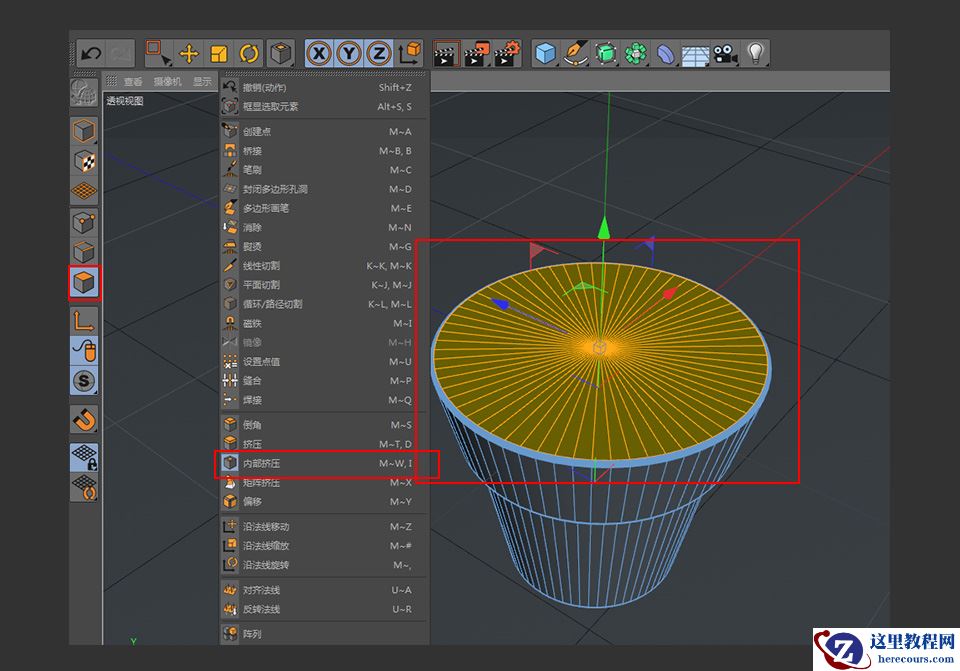
Task: Switch to polygon edit mode in left sidebar
Action: 83,283
